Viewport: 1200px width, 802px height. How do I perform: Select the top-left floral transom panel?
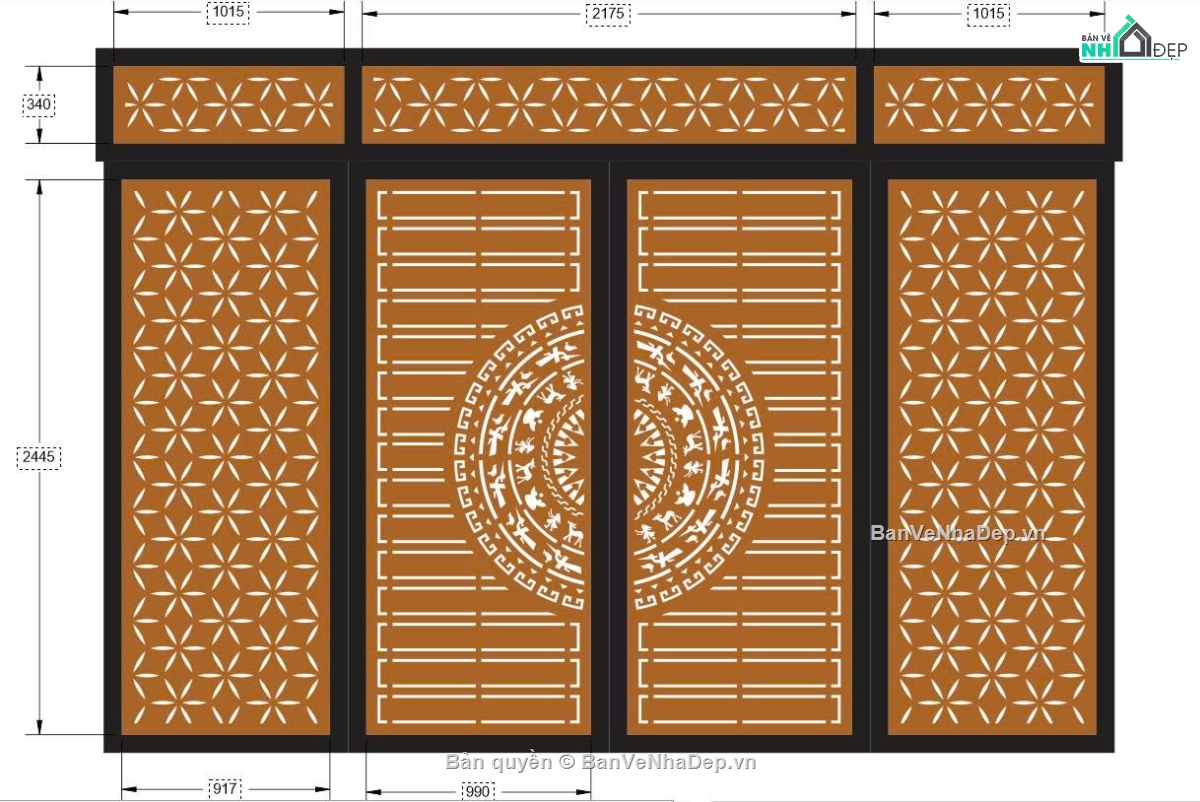pos(229,105)
